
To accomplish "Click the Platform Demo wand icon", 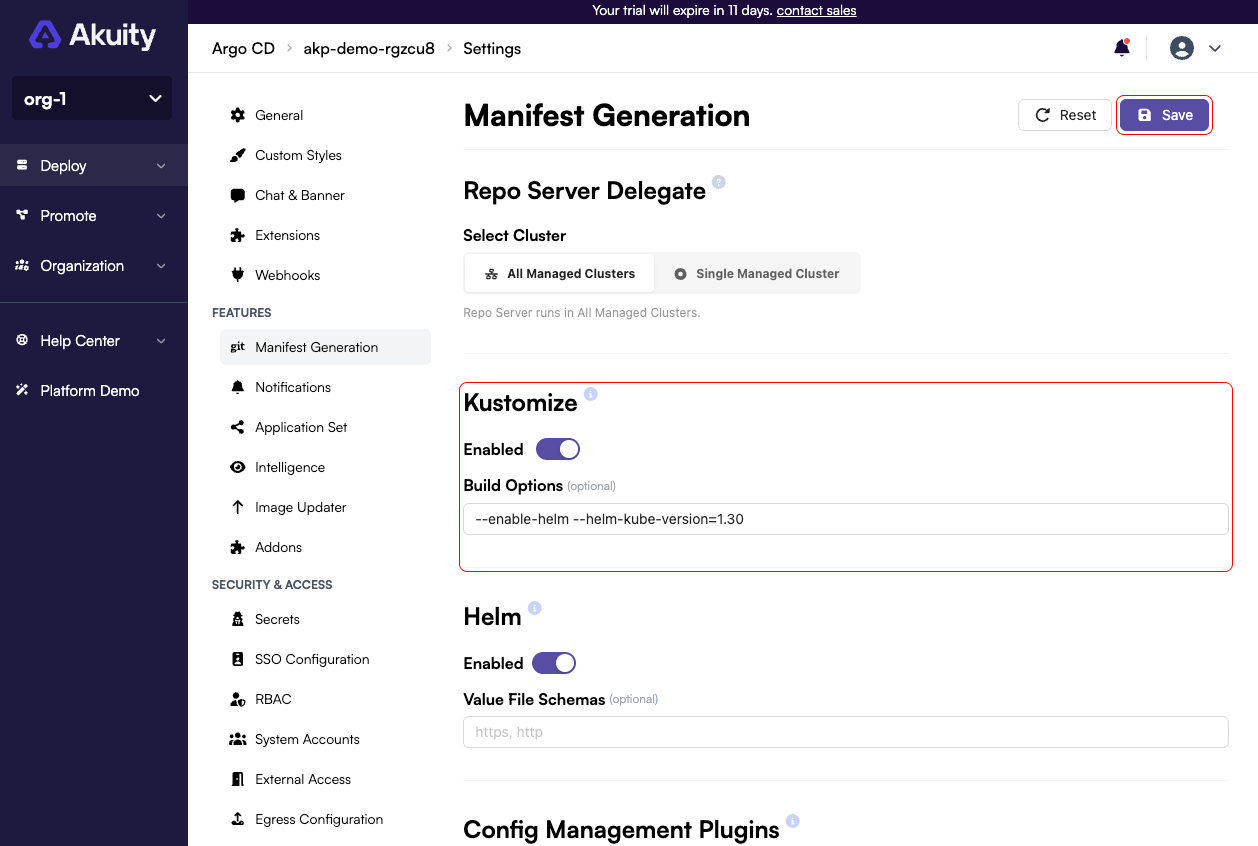I will 22,390.
